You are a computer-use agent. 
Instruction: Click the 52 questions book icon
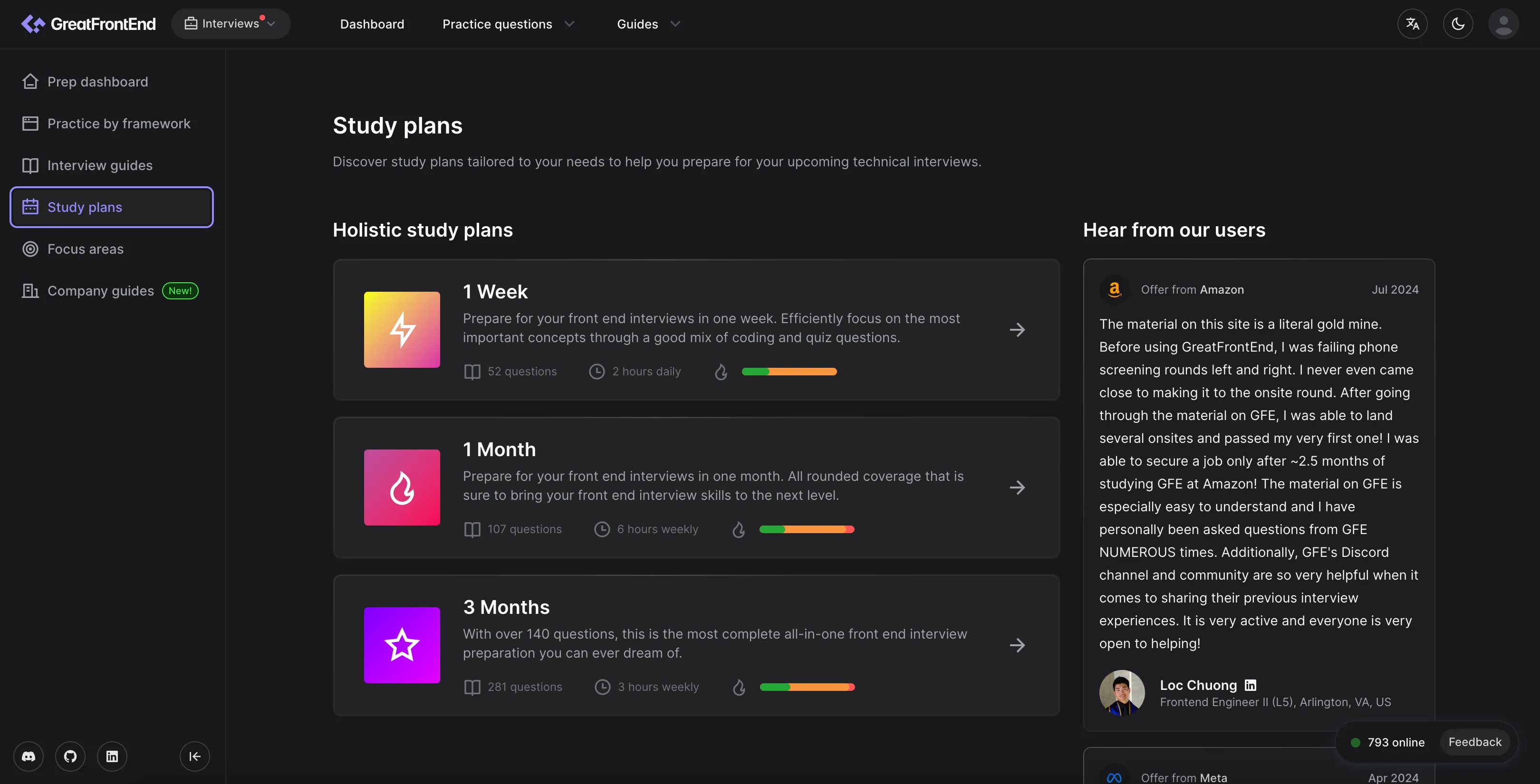[472, 372]
